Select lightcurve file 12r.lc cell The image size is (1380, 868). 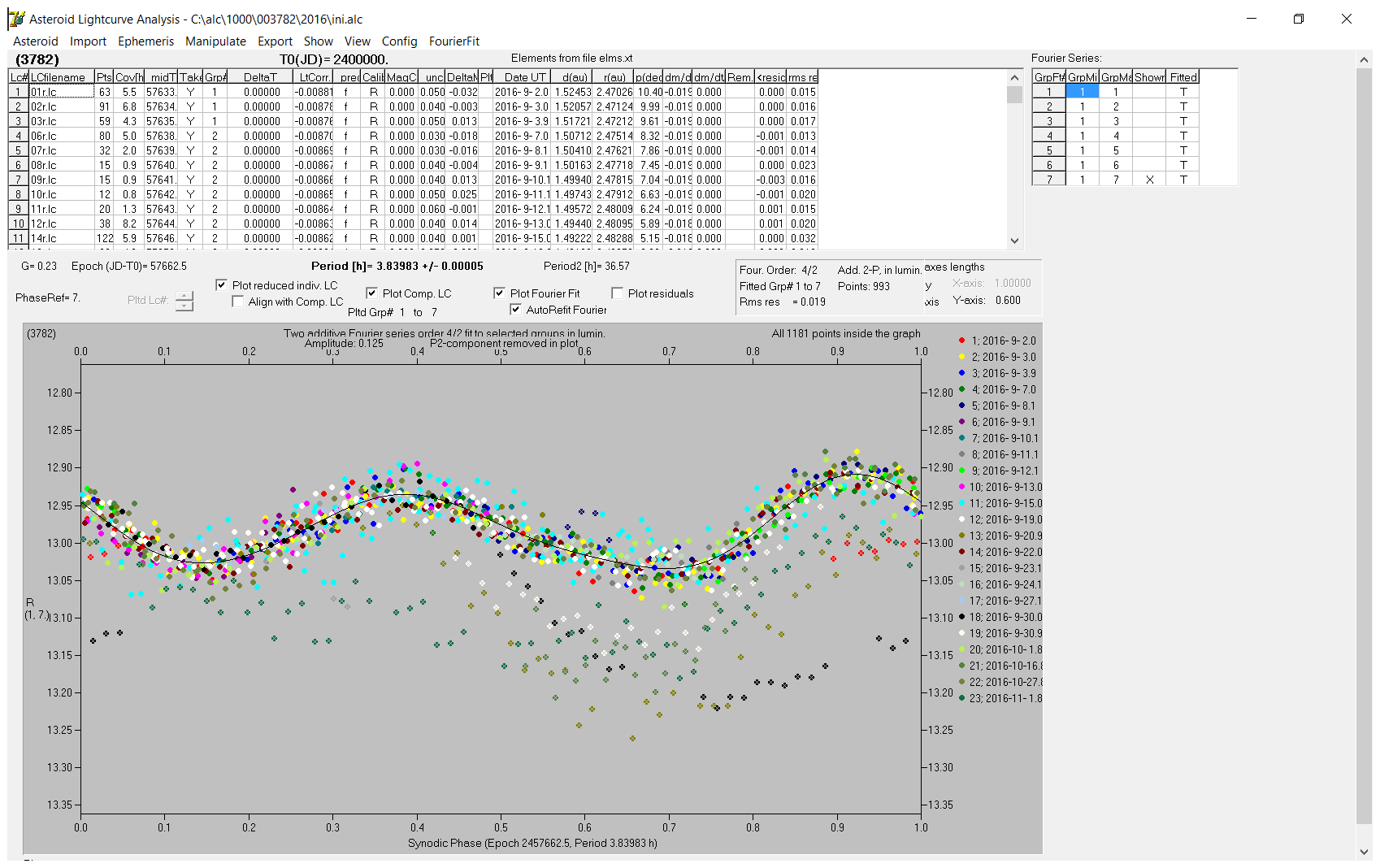62,224
